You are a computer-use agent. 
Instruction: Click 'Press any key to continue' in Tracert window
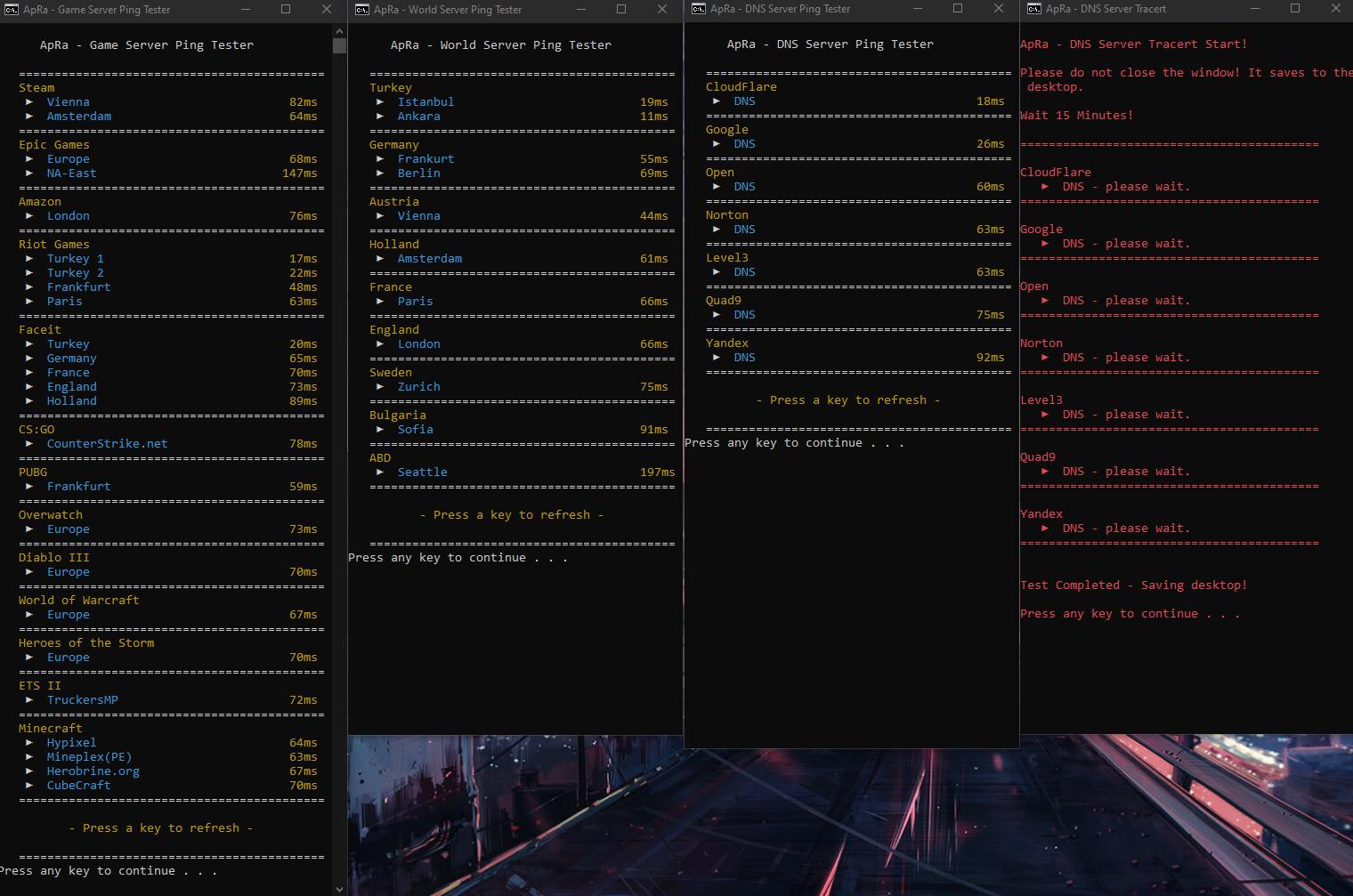(1130, 614)
